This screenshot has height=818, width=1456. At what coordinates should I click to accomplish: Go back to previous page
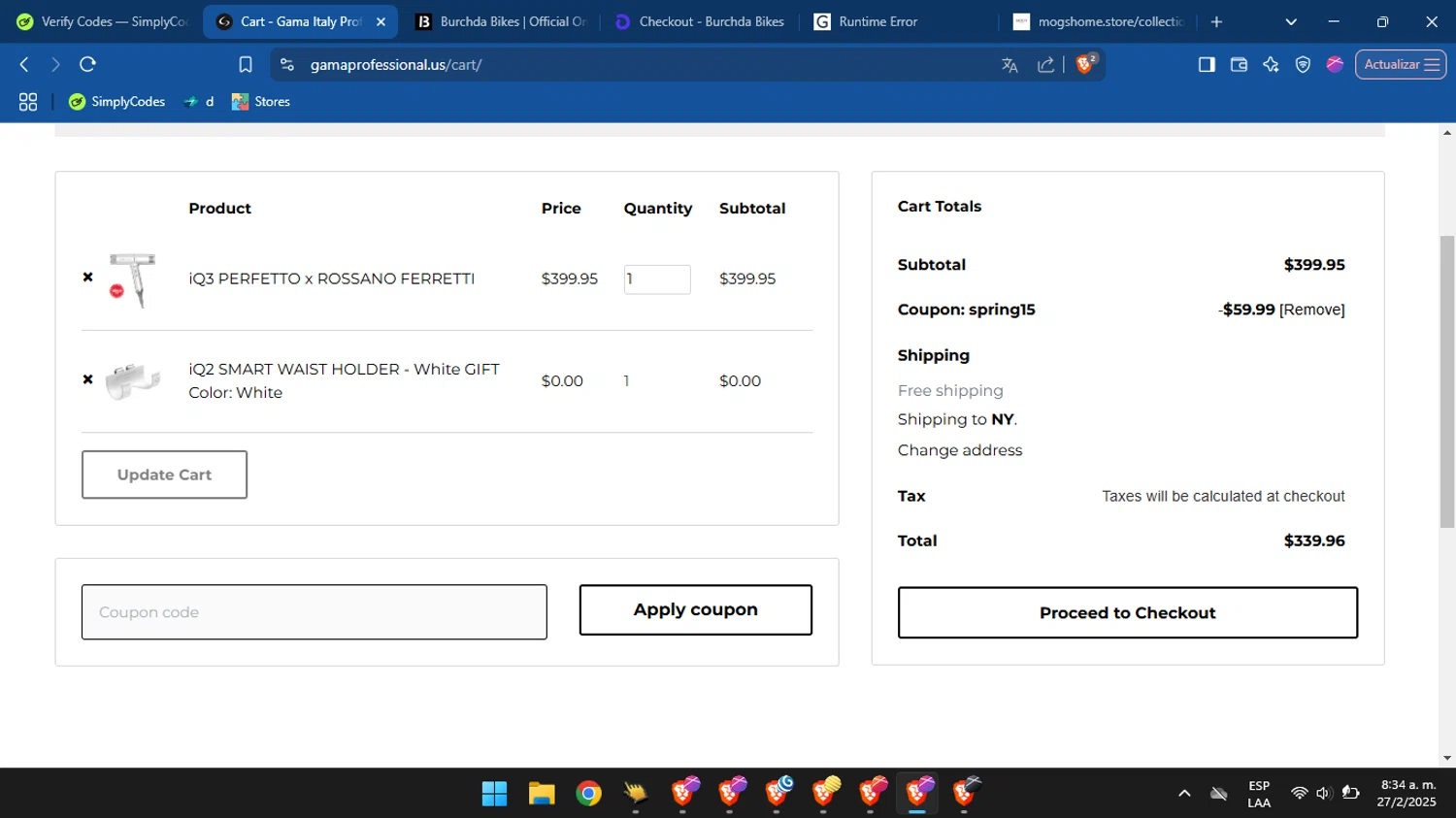24,64
